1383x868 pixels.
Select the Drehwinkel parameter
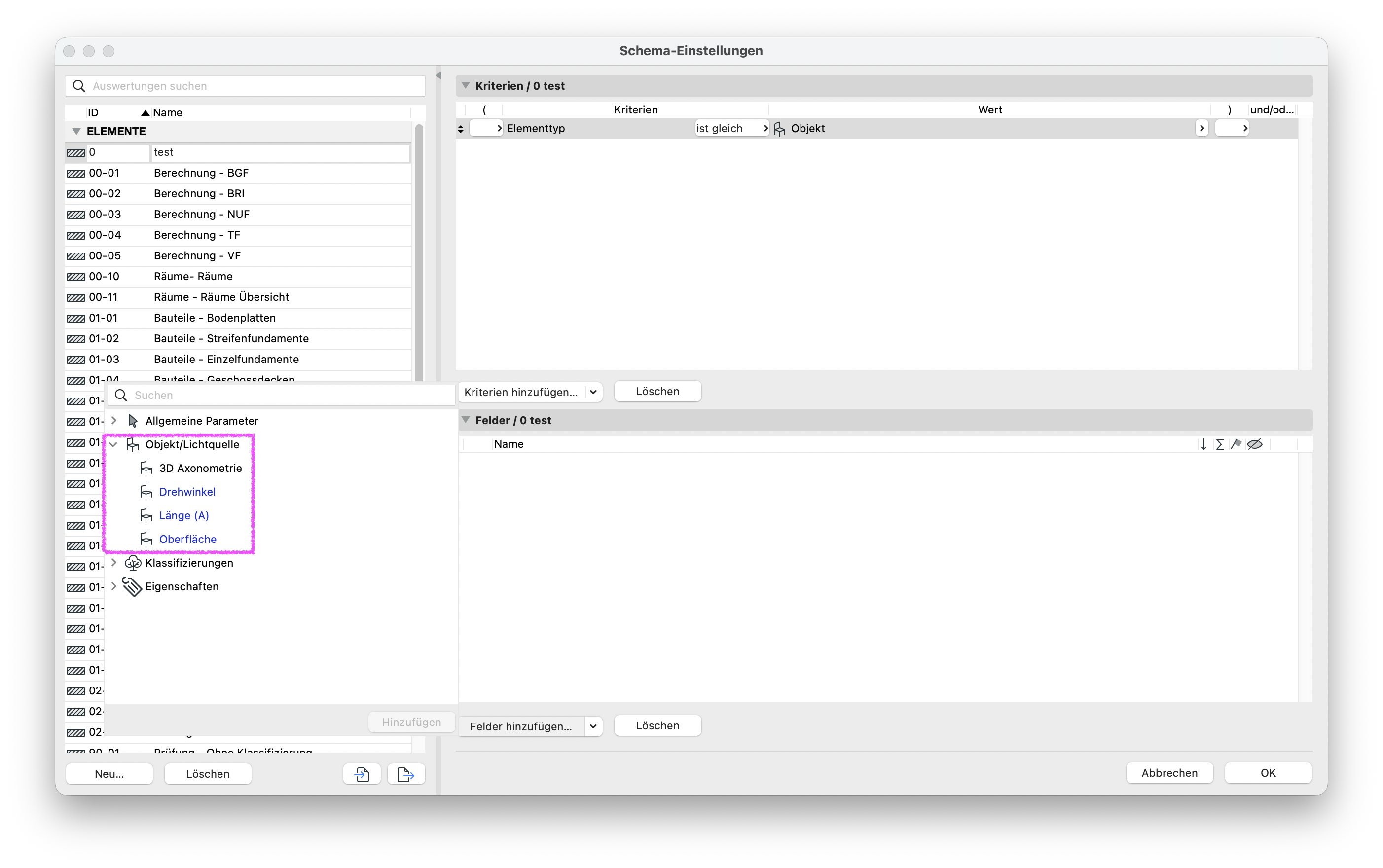(187, 492)
